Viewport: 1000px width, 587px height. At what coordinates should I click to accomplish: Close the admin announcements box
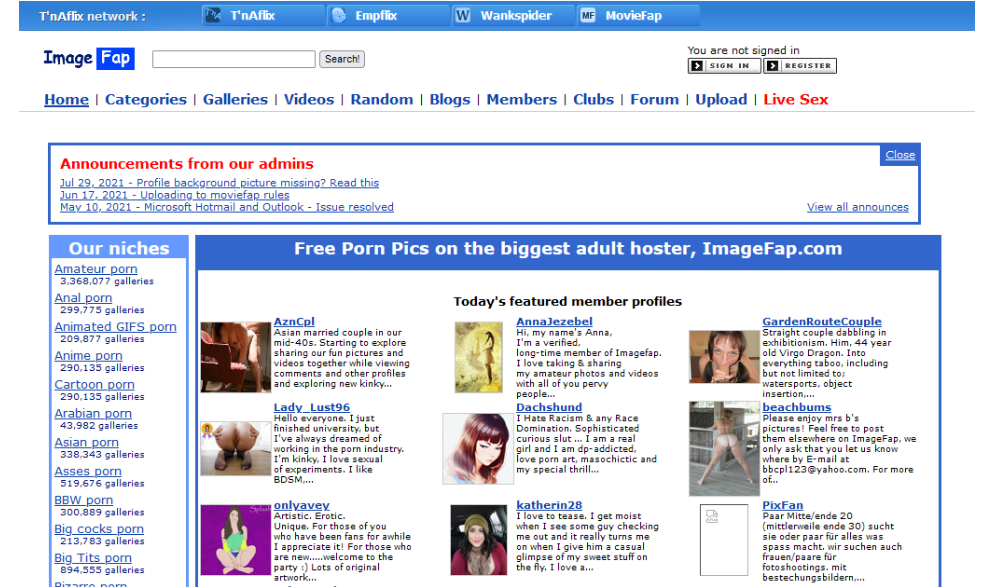tap(900, 155)
